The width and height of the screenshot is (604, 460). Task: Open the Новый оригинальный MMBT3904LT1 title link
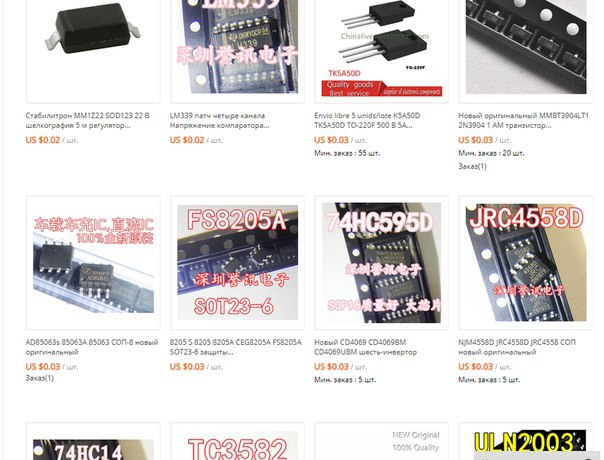coord(523,120)
